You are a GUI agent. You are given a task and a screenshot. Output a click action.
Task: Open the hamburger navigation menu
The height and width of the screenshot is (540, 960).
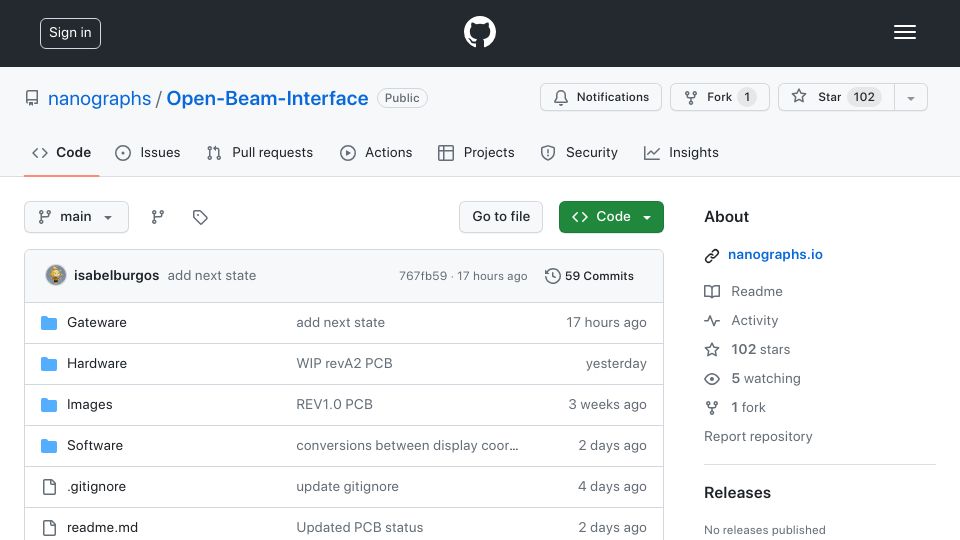point(904,32)
